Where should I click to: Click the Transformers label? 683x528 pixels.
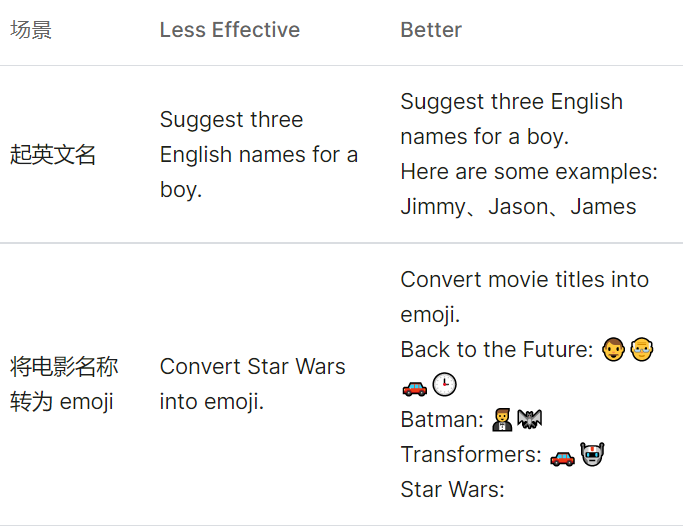click(471, 455)
